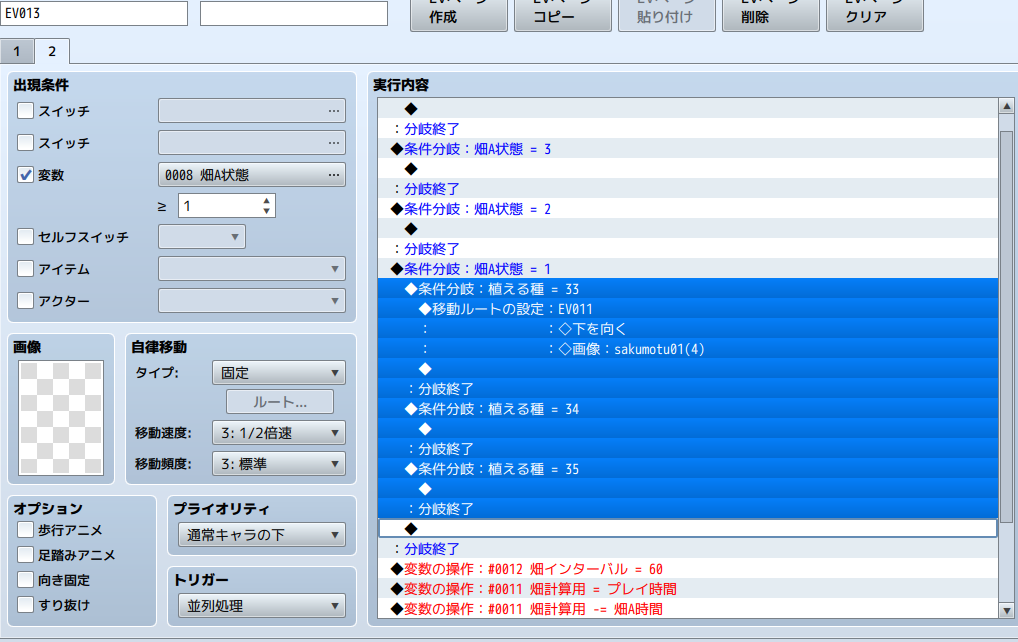Enable the first スイッチ condition checkbox
This screenshot has width=1018, height=642.
[x=25, y=110]
